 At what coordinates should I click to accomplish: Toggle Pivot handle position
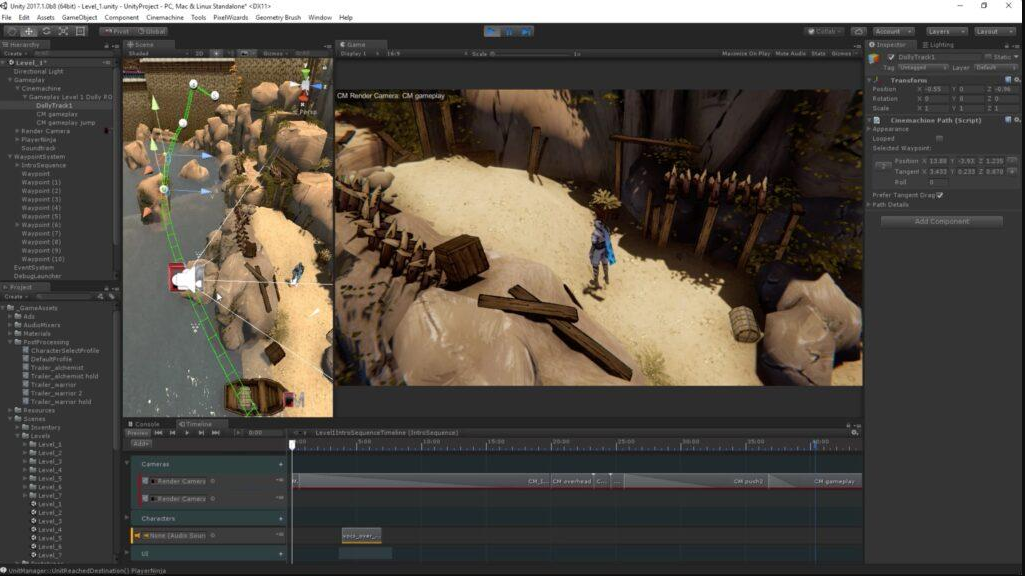[x=116, y=31]
